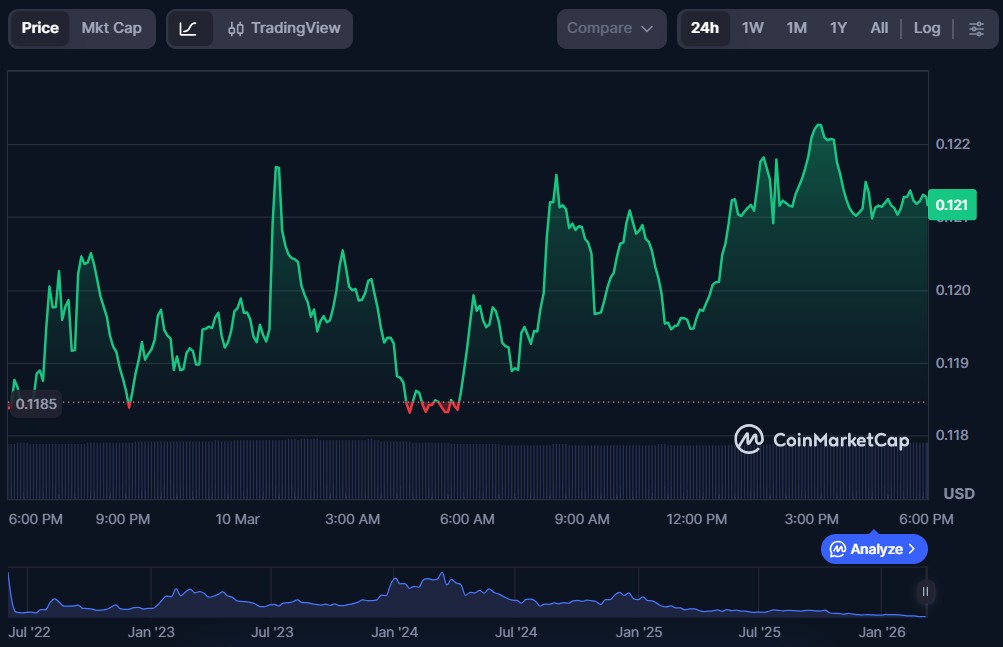Select the 1Y time range
The width and height of the screenshot is (1003, 647).
click(838, 28)
